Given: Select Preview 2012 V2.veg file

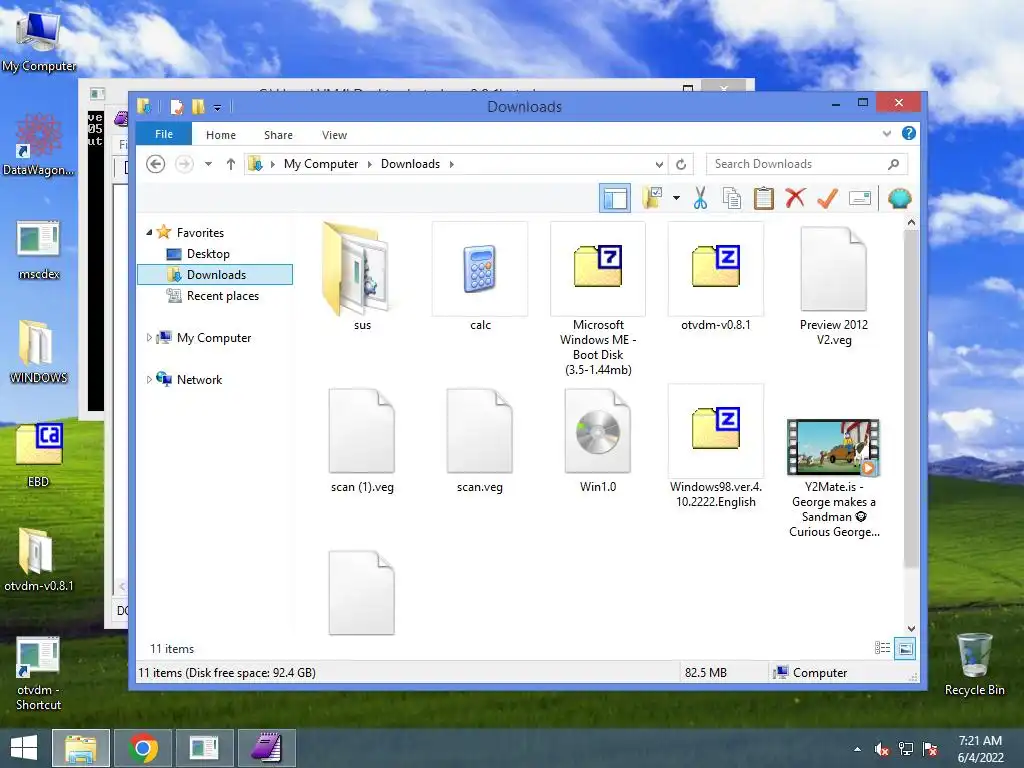Looking at the screenshot, I should point(833,285).
